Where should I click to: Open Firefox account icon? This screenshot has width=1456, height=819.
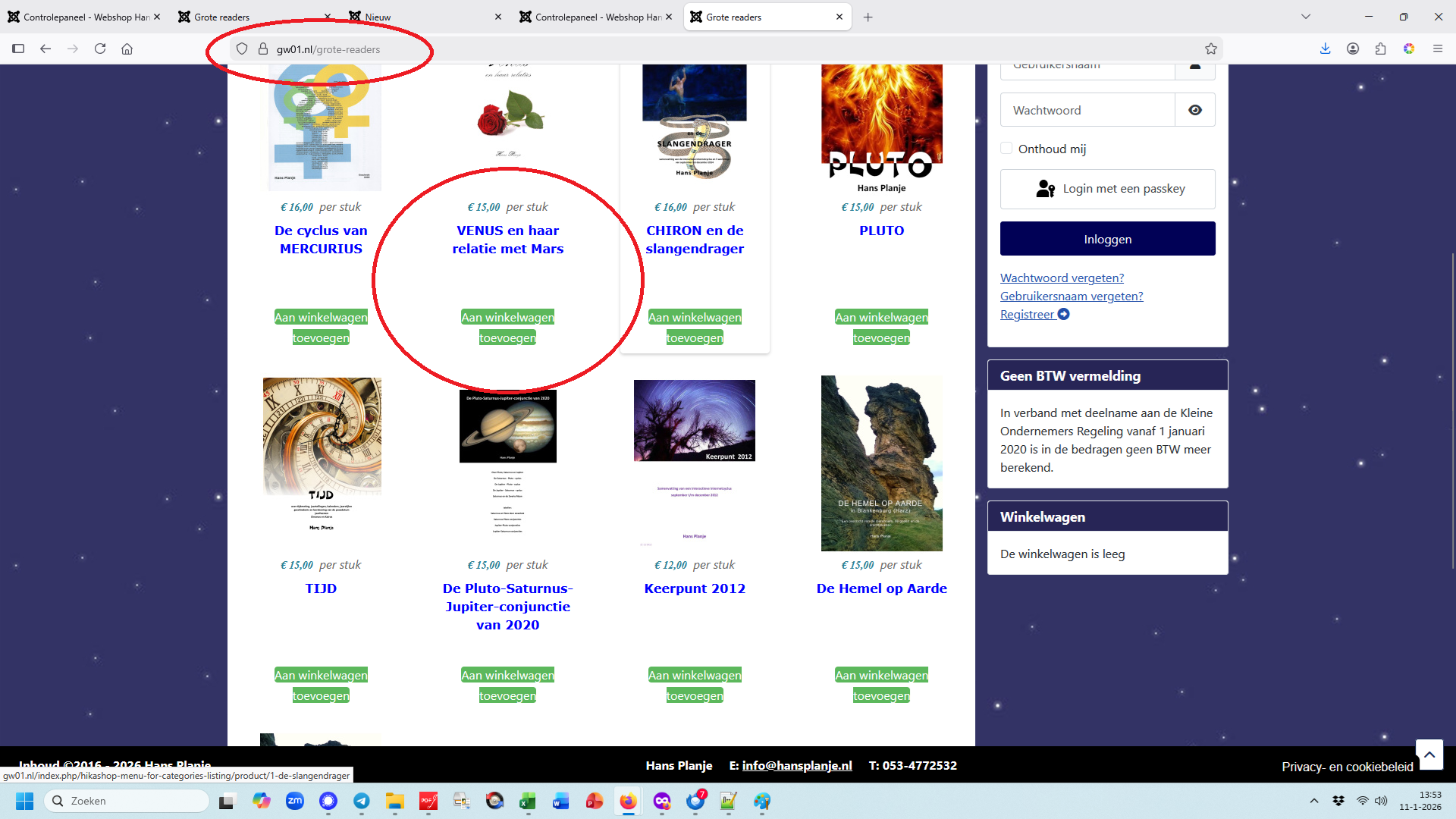point(1353,49)
